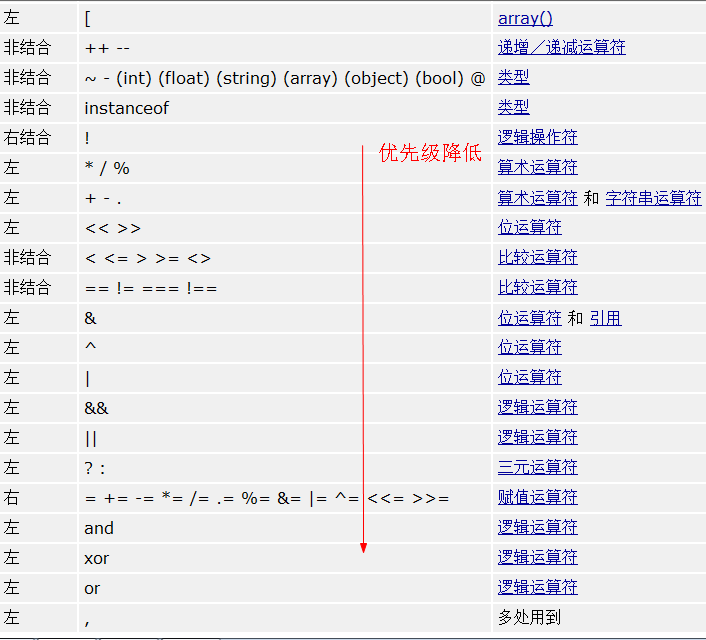Open the 字符串运算符 link

653,198
